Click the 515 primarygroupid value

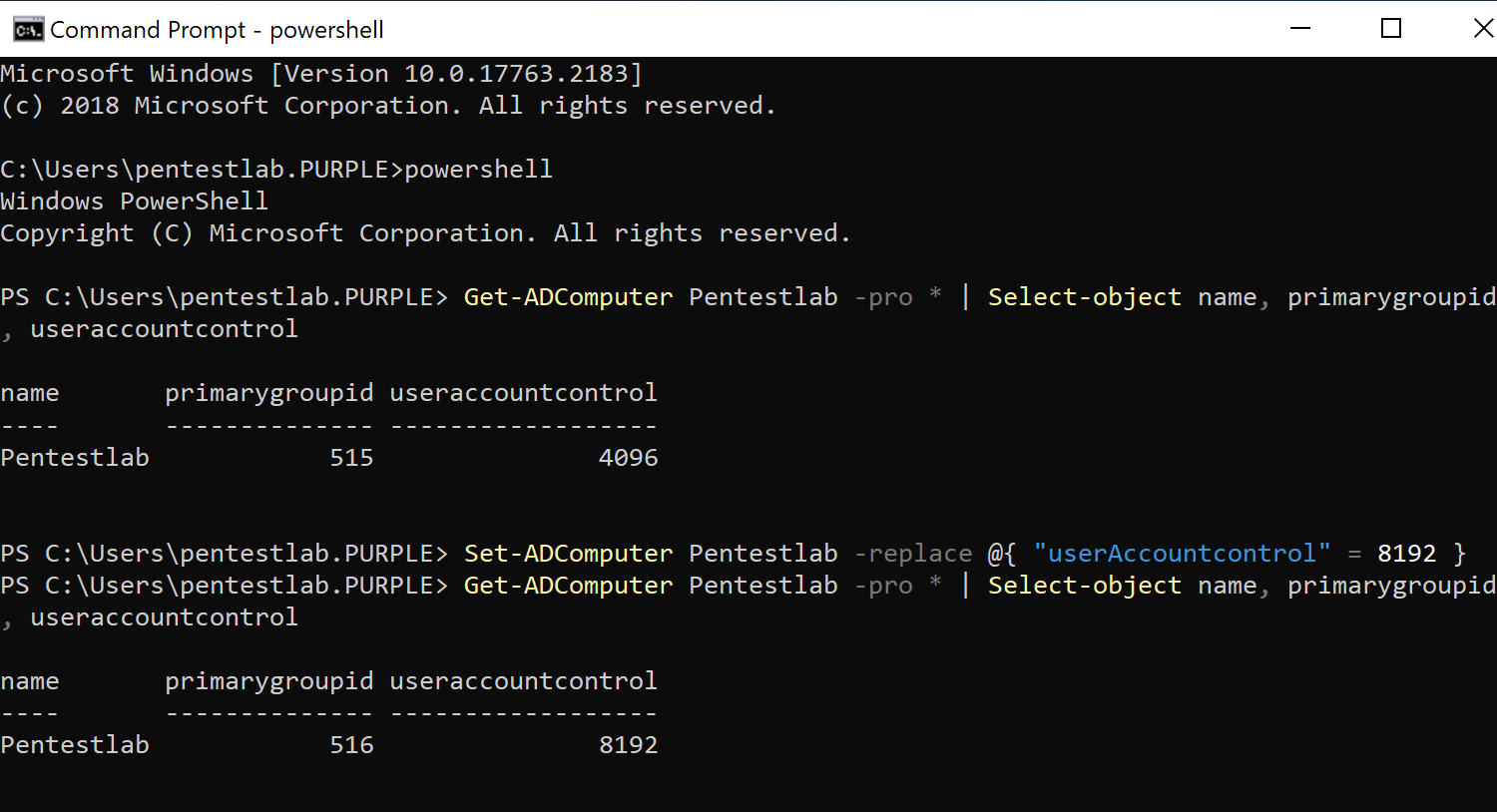click(351, 458)
